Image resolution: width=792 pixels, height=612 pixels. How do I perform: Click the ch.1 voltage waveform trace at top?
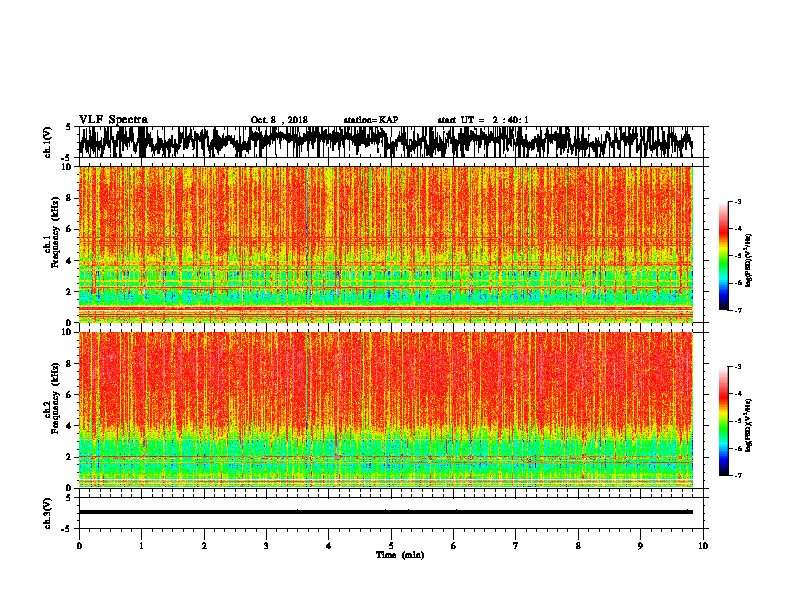pos(385,142)
